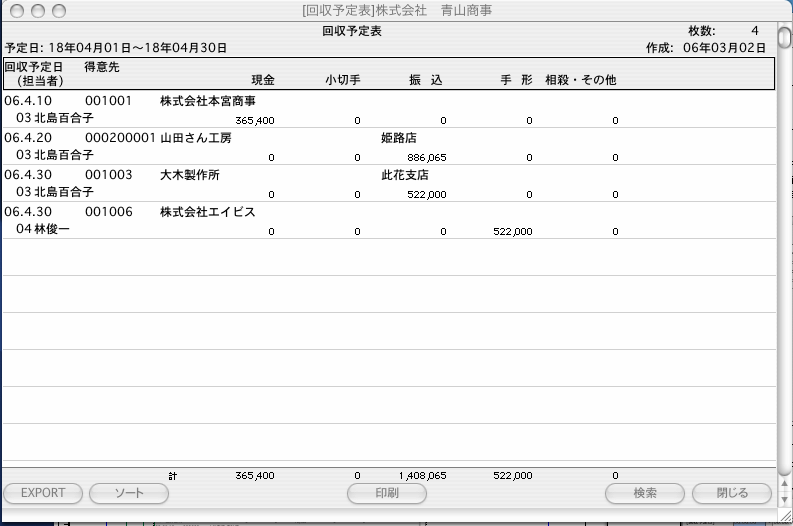Choose the 大木製作所 row
Image resolution: width=793 pixels, height=526 pixels.
pos(190,175)
